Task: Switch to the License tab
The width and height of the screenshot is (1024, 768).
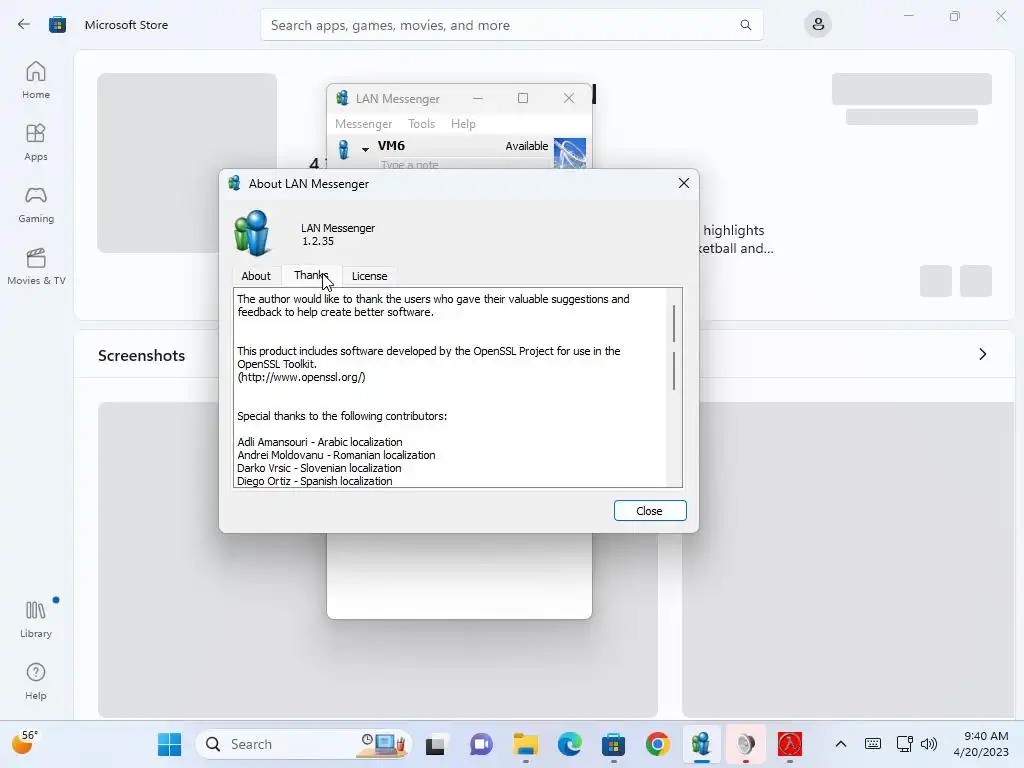Action: 370,276
